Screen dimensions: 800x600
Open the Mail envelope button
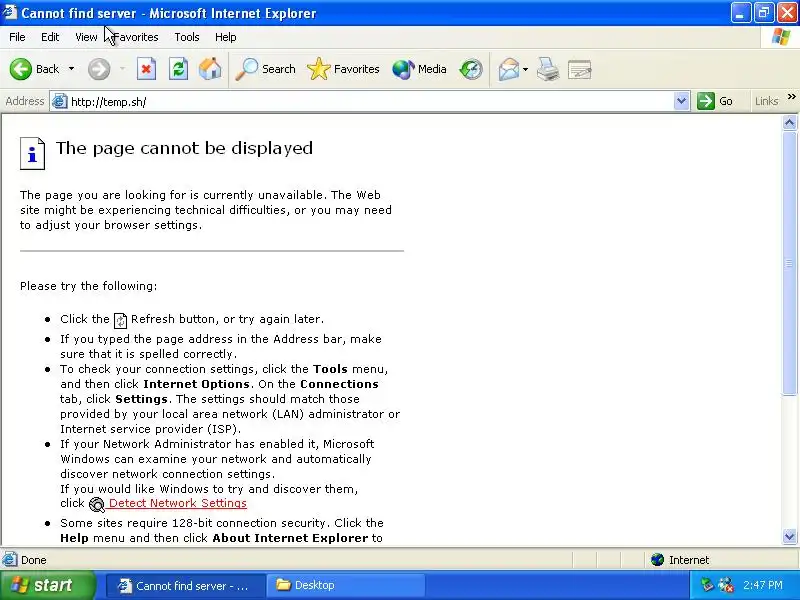509,69
